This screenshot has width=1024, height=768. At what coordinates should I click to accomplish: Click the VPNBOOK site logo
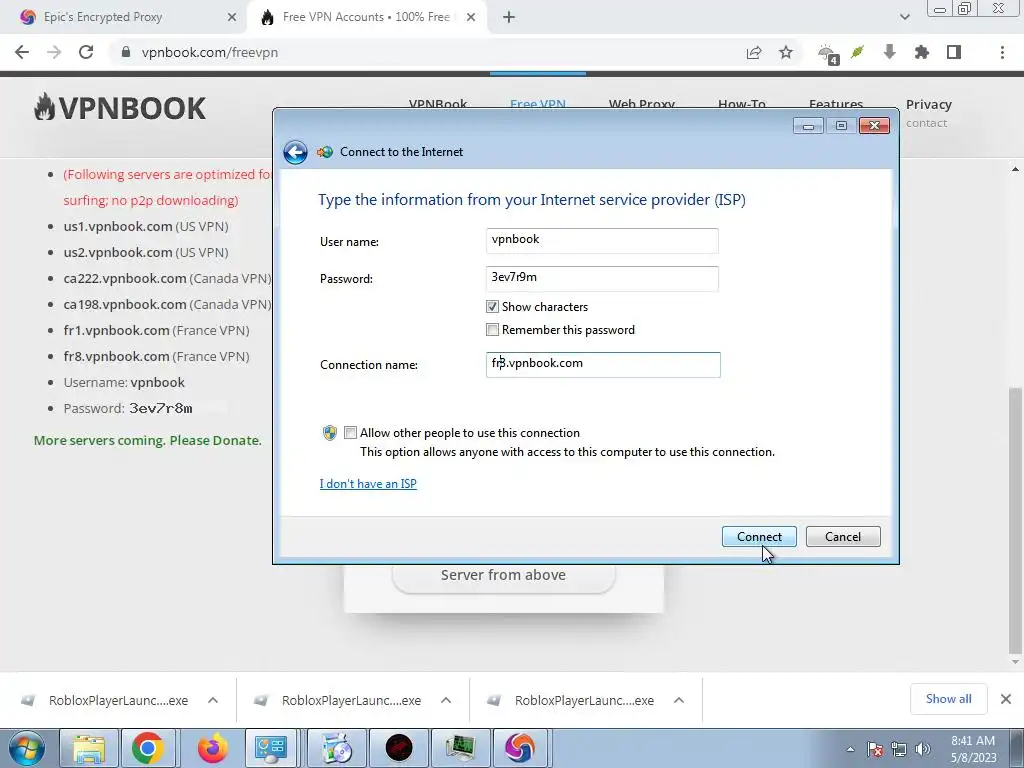tap(120, 108)
